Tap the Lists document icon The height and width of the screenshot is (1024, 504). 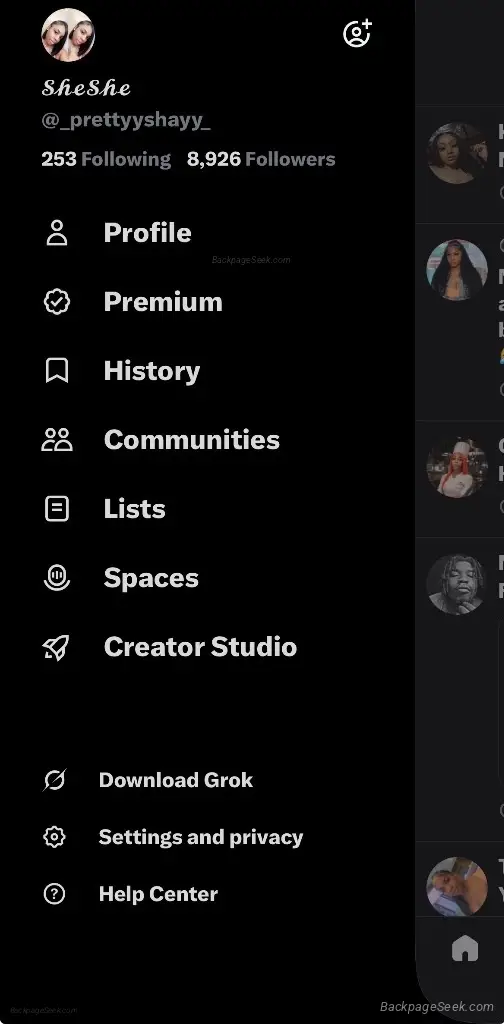pyautogui.click(x=57, y=509)
